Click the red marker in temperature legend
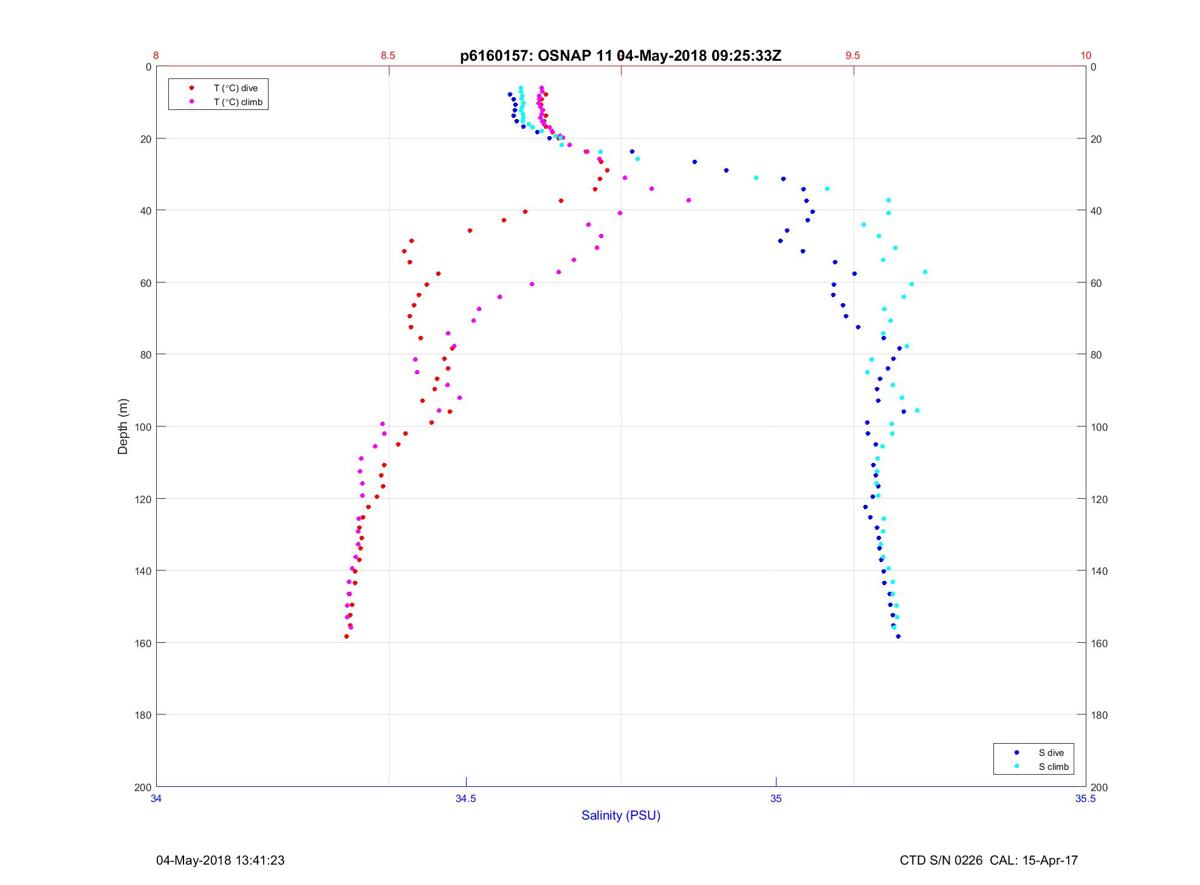1200x885 pixels. pos(191,88)
